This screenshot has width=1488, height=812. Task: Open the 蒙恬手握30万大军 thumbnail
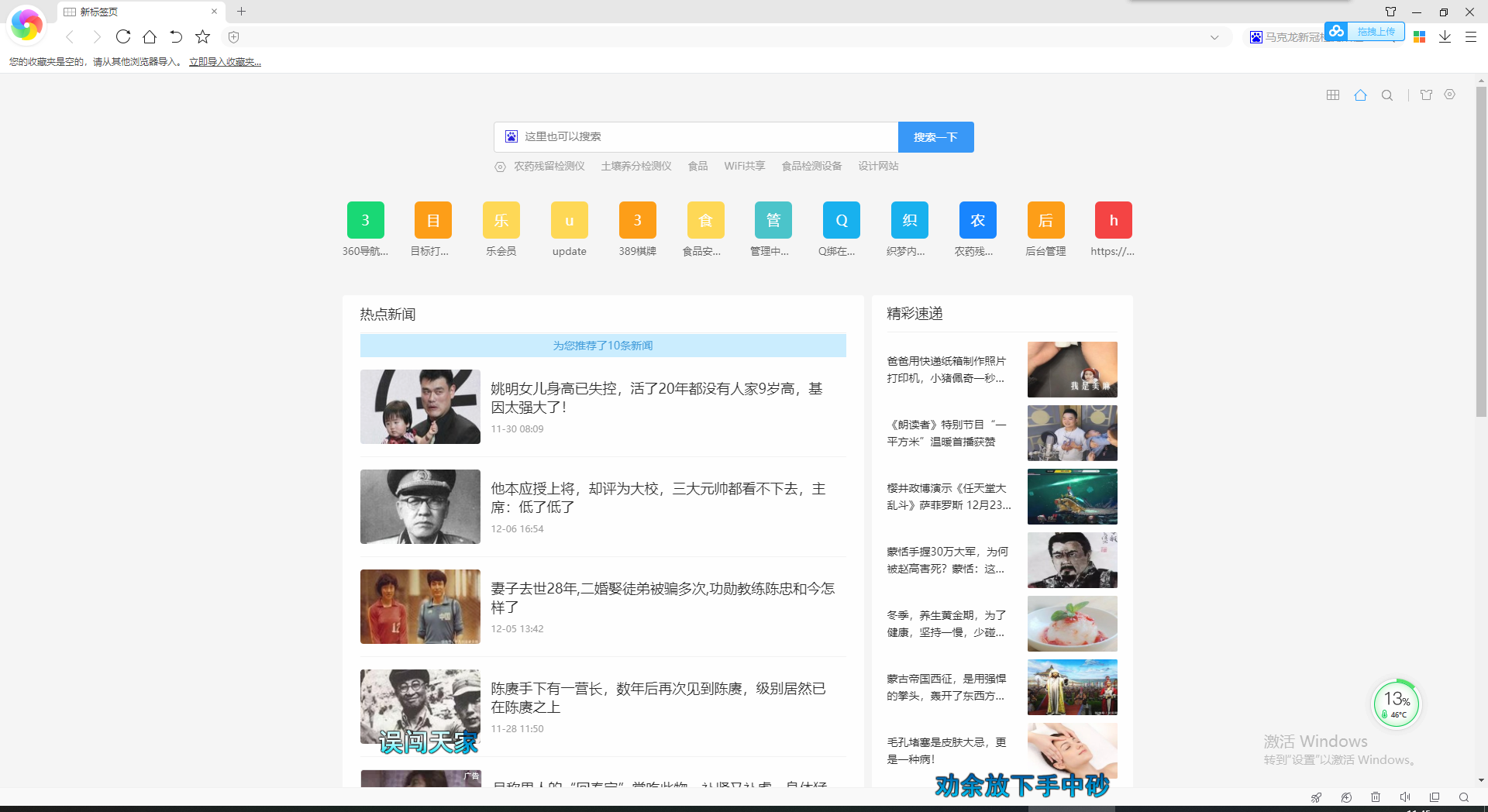pyautogui.click(x=1073, y=560)
